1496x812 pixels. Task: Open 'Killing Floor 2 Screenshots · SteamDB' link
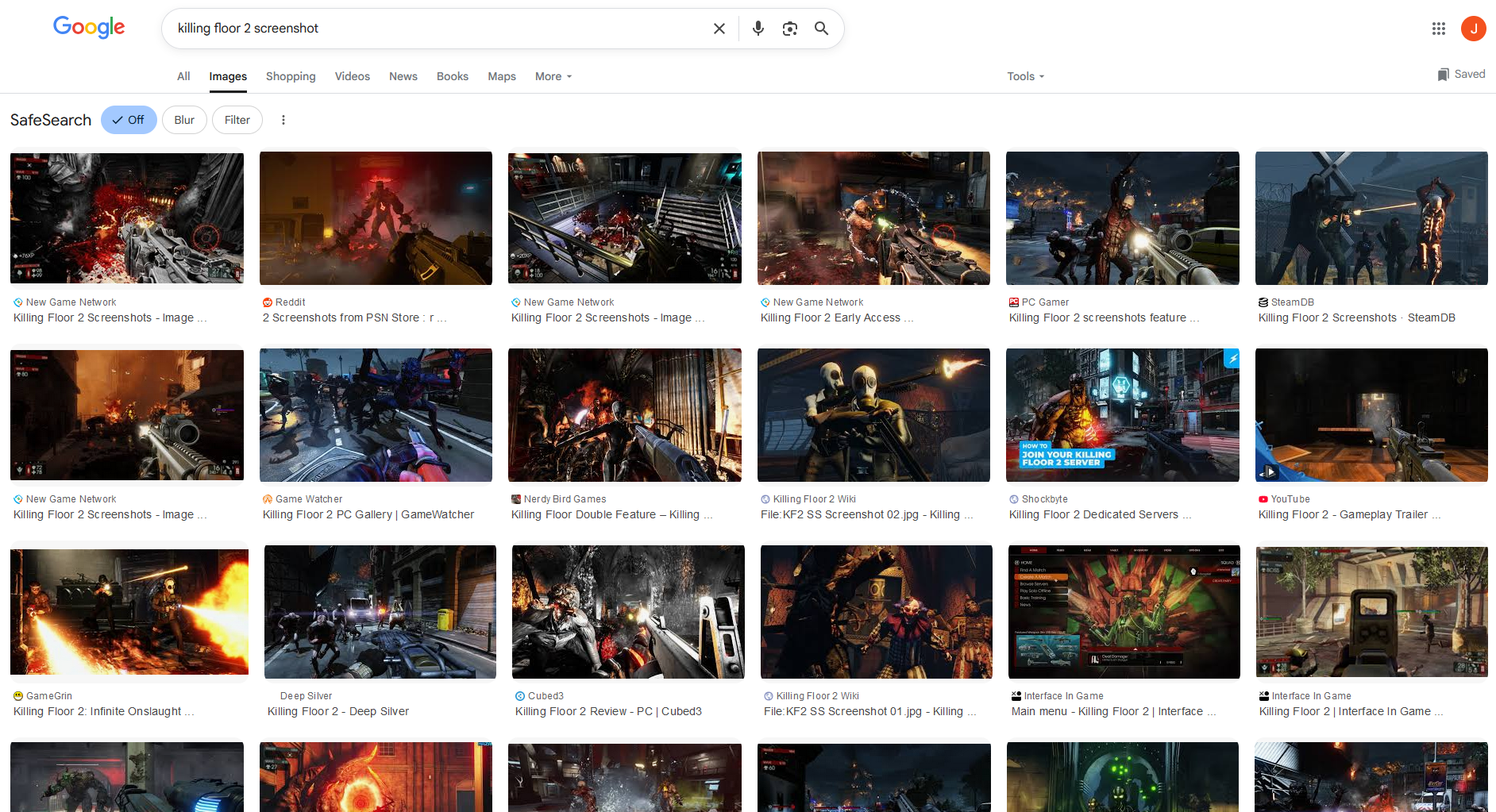click(x=1357, y=317)
